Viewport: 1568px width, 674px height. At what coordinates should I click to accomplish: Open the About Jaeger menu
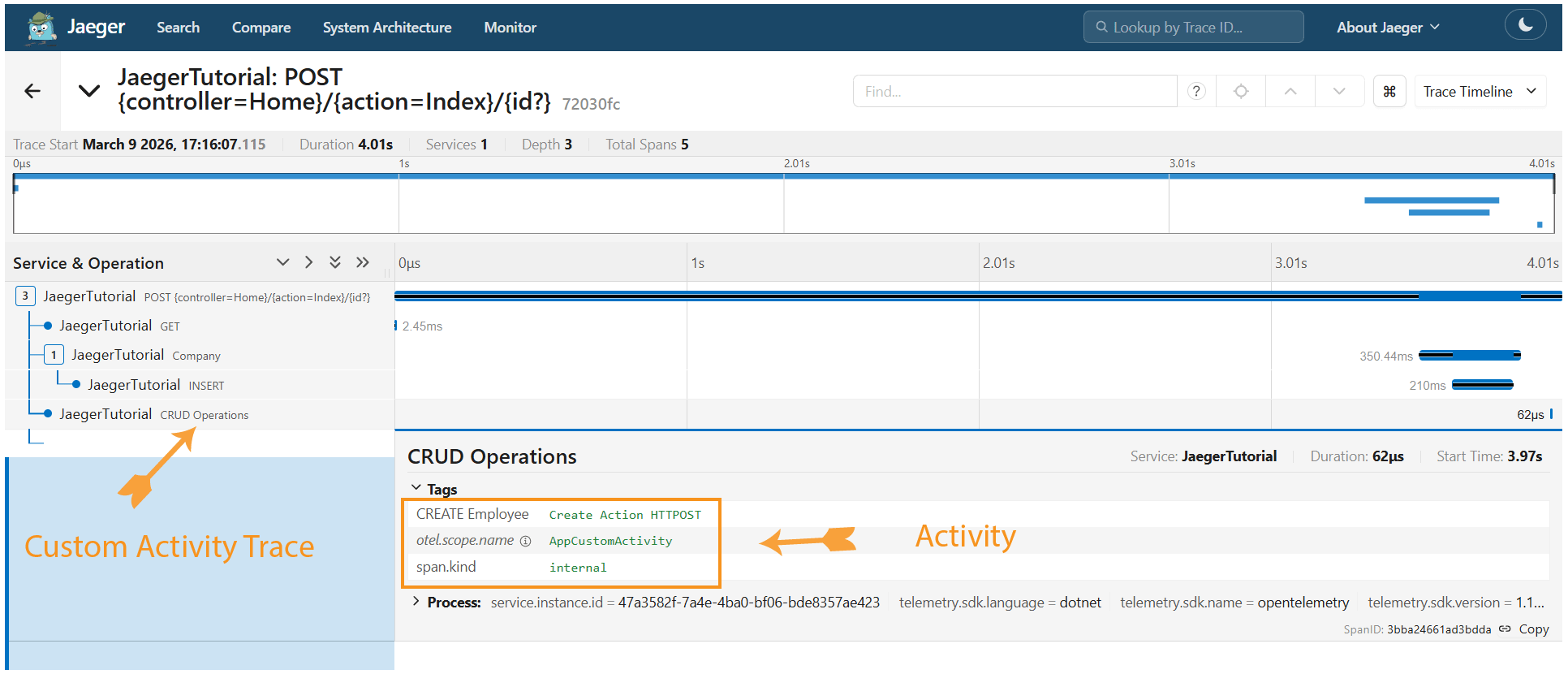[x=1388, y=27]
